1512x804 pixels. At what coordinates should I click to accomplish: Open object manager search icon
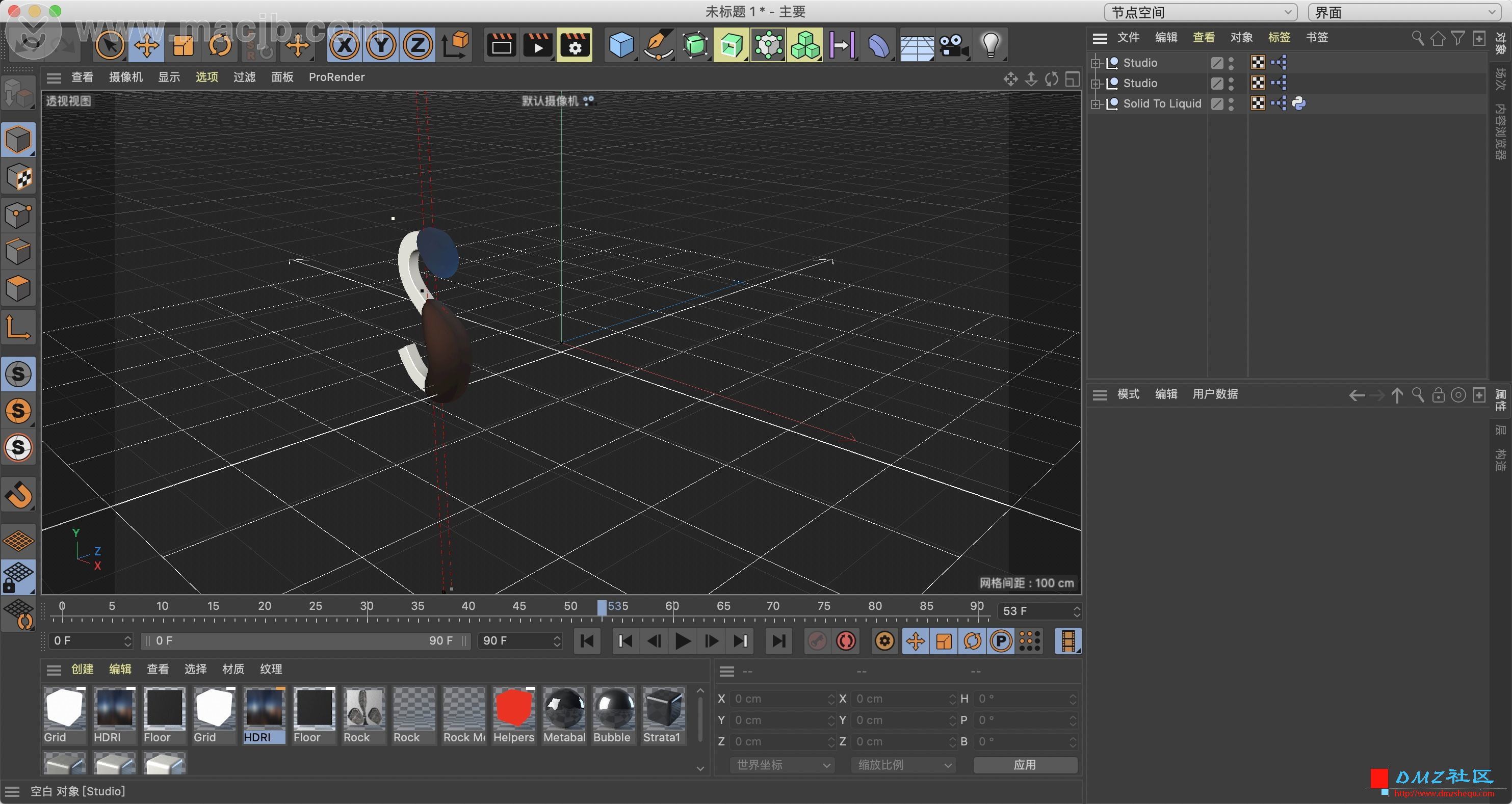click(1418, 38)
